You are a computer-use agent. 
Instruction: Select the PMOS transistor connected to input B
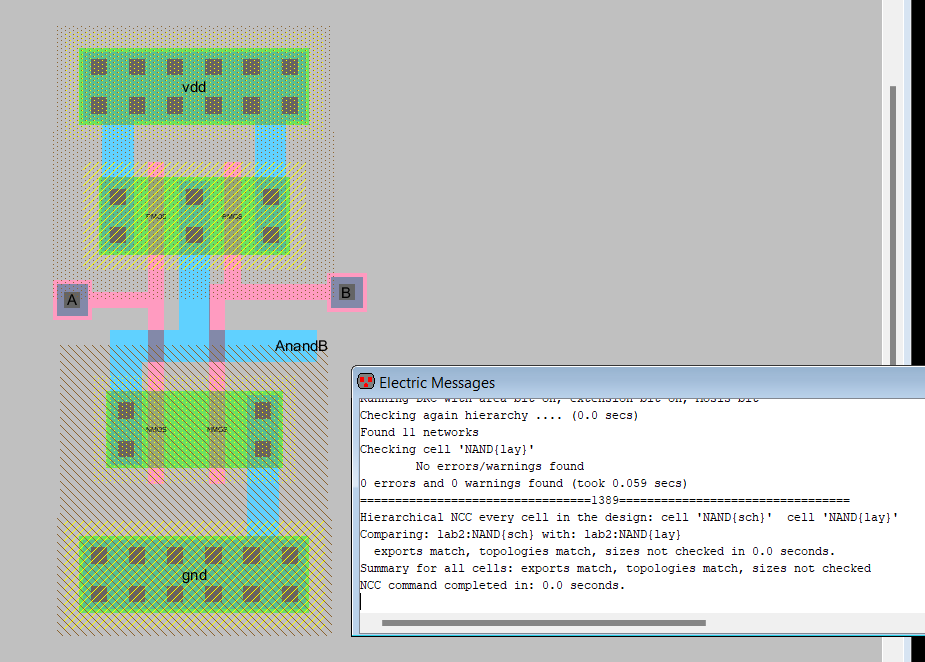point(232,216)
